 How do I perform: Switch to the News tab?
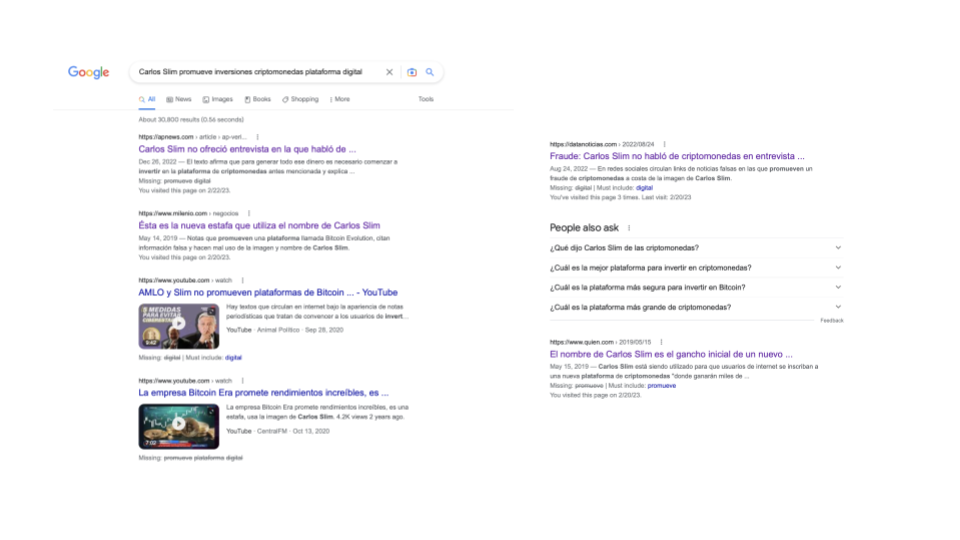click(179, 99)
